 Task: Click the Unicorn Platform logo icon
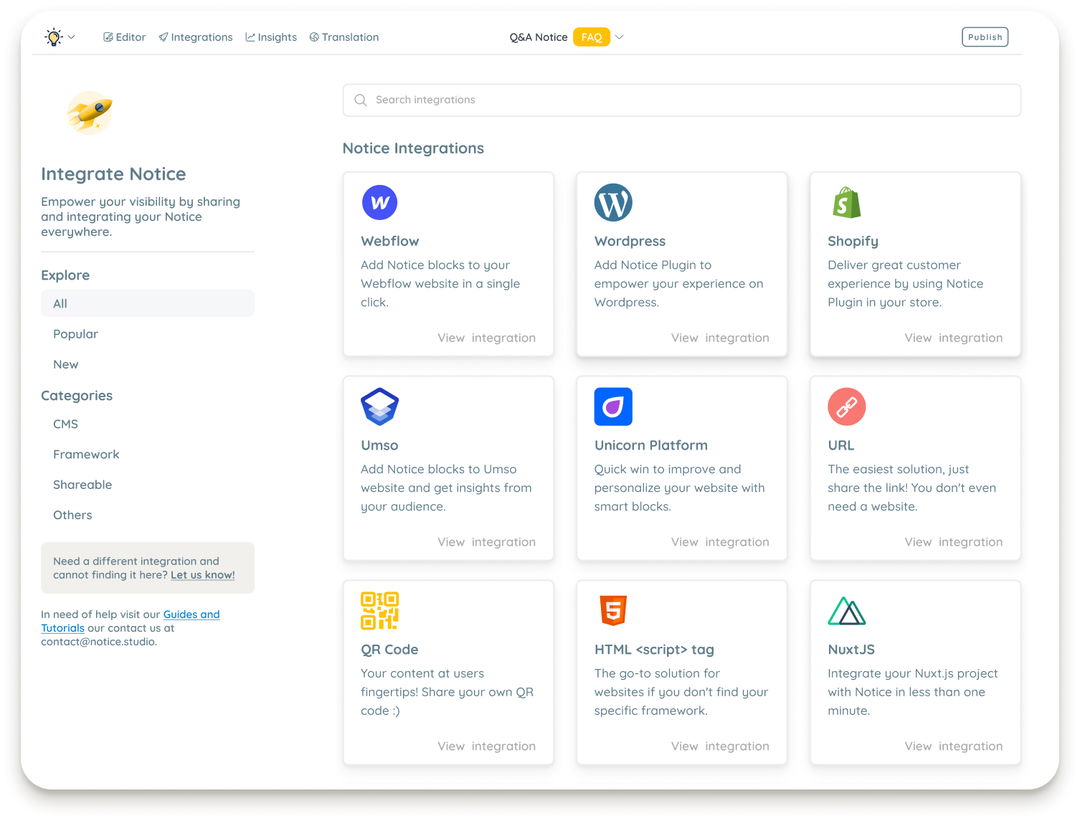(x=613, y=406)
